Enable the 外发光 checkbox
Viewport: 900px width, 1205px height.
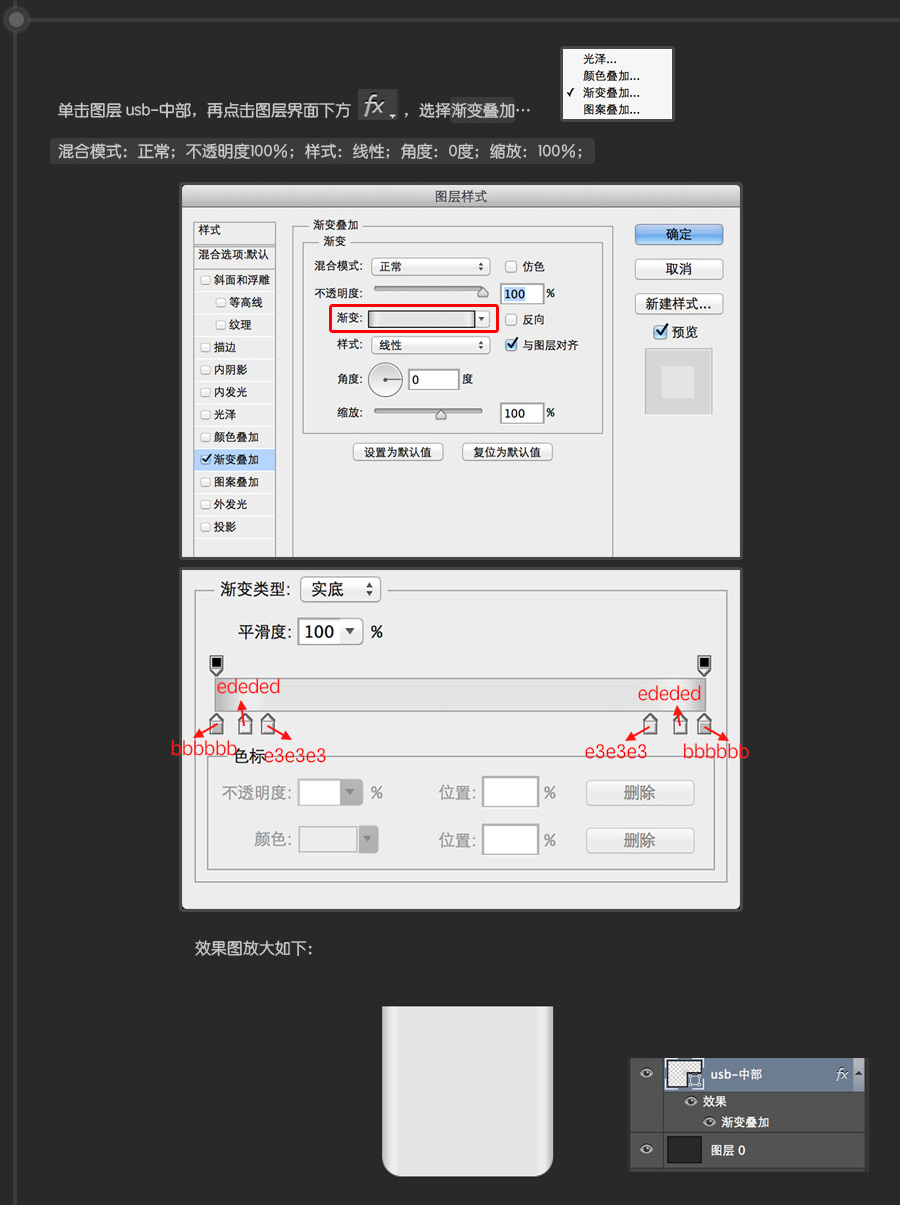(x=206, y=504)
